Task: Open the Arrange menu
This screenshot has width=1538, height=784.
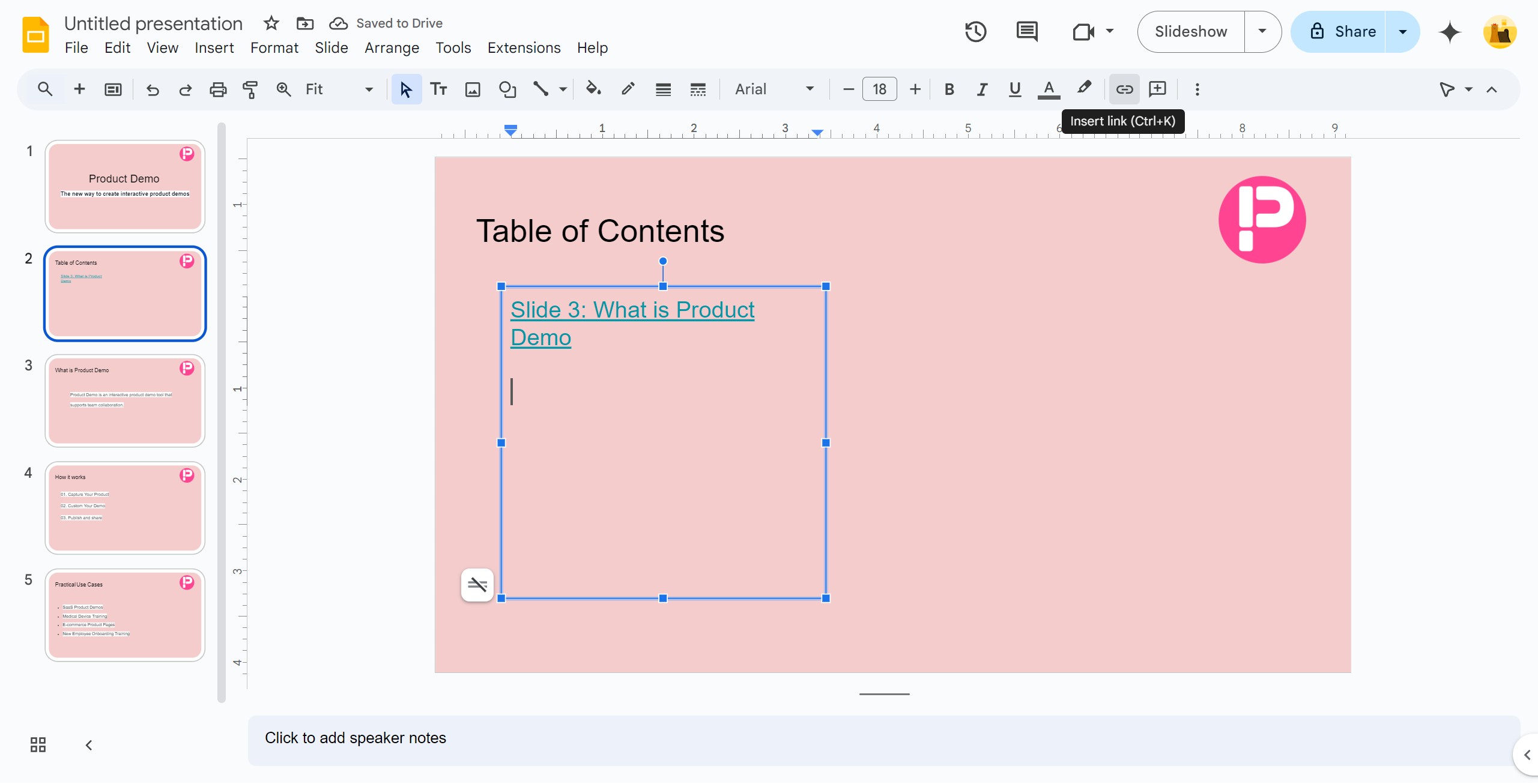Action: (392, 47)
